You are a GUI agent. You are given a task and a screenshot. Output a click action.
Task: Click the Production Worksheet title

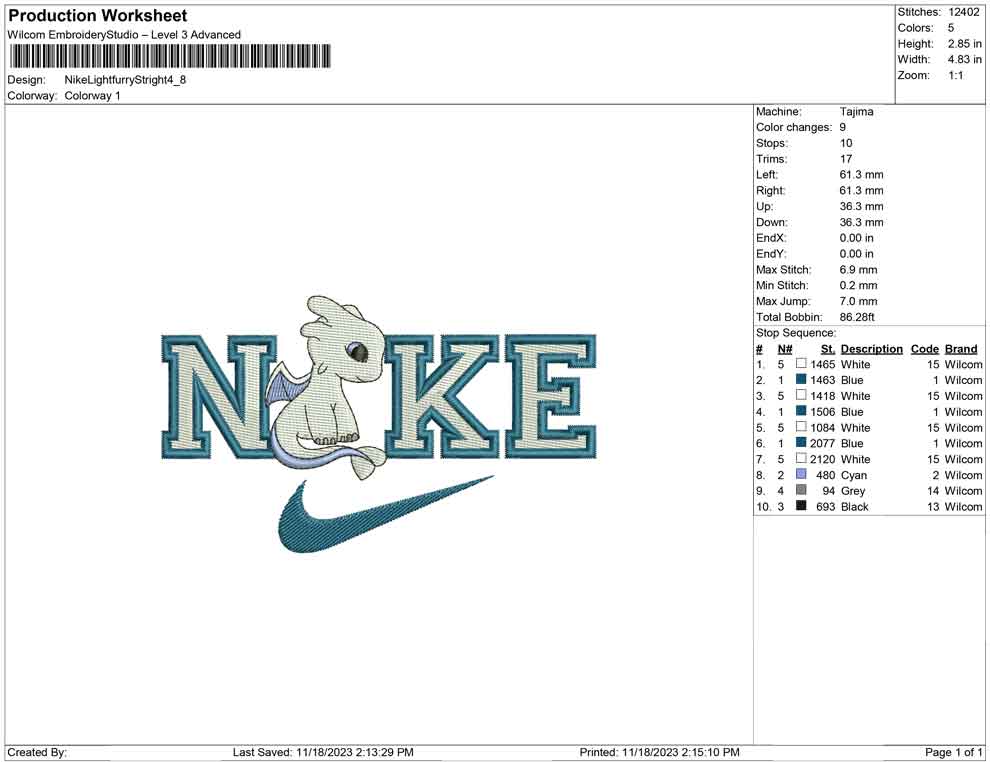pyautogui.click(x=98, y=16)
